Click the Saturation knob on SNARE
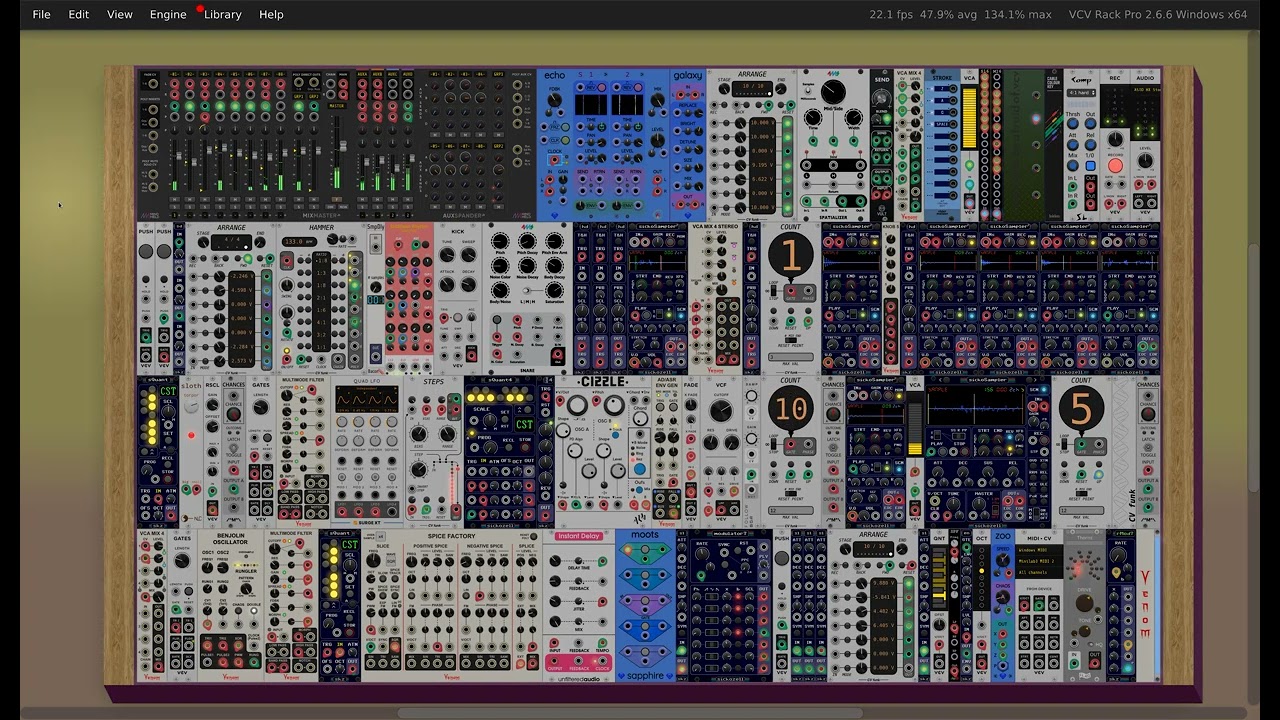This screenshot has height=720, width=1280. click(x=554, y=290)
